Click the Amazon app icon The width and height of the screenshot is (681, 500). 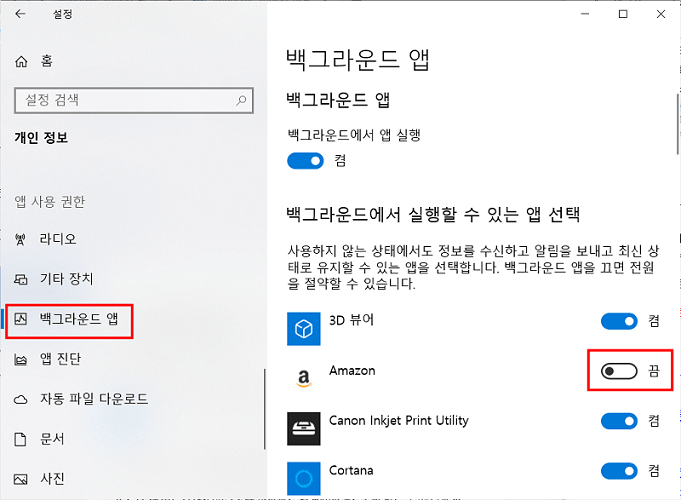(304, 379)
